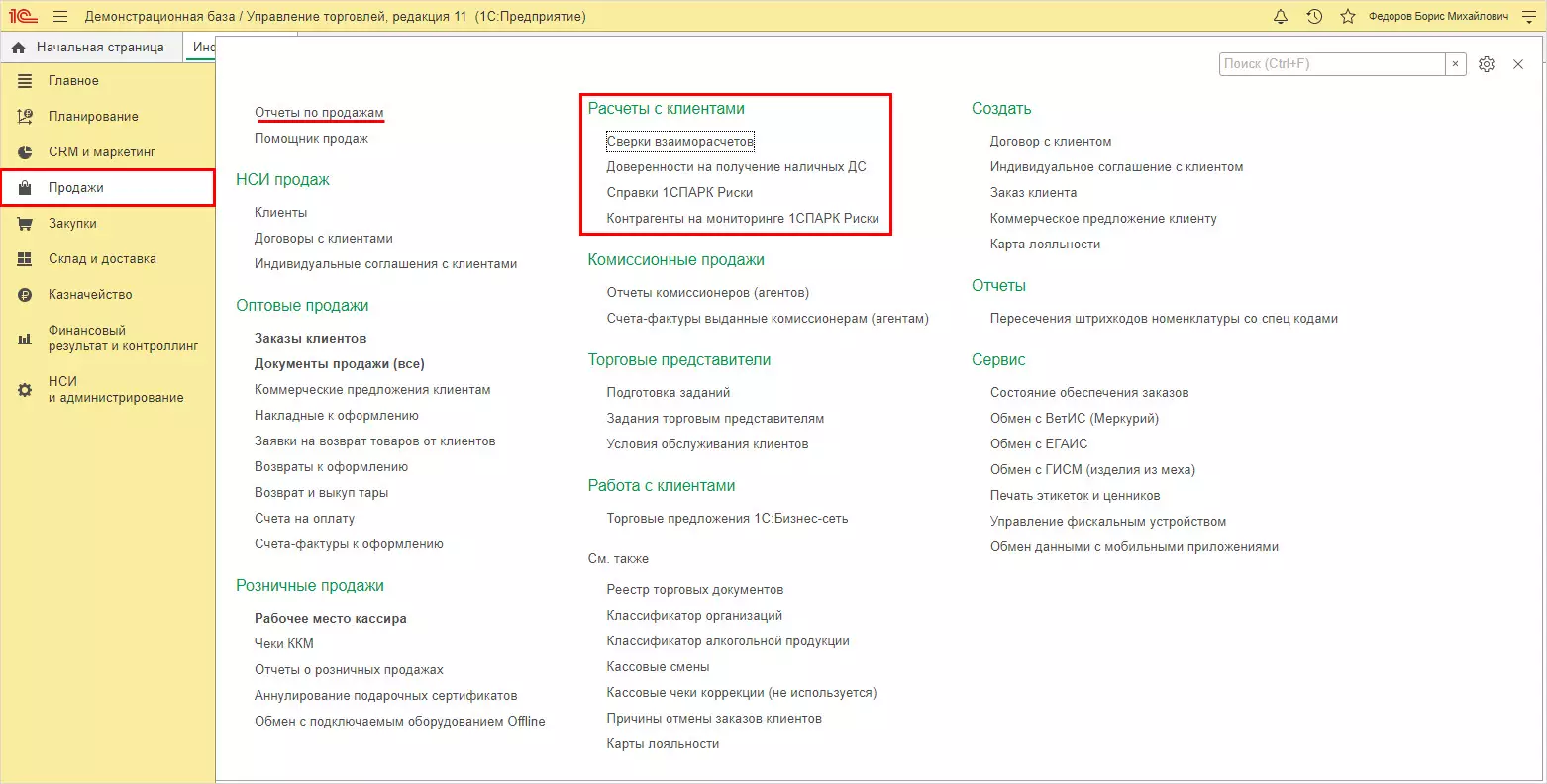1547x784 pixels.
Task: Open Сверки взаиморасчетов
Action: click(x=680, y=142)
